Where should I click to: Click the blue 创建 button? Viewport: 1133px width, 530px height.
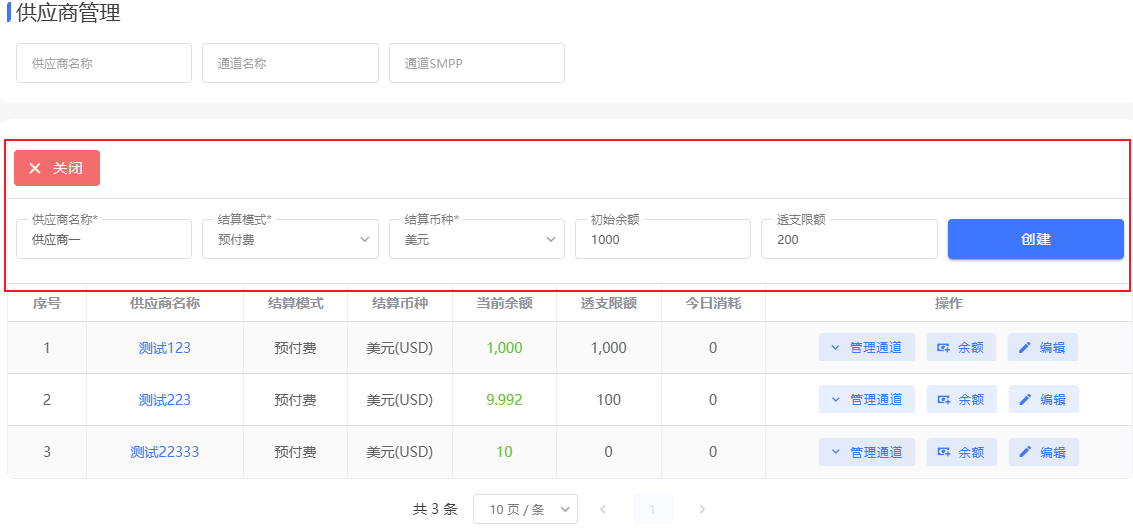point(1035,239)
